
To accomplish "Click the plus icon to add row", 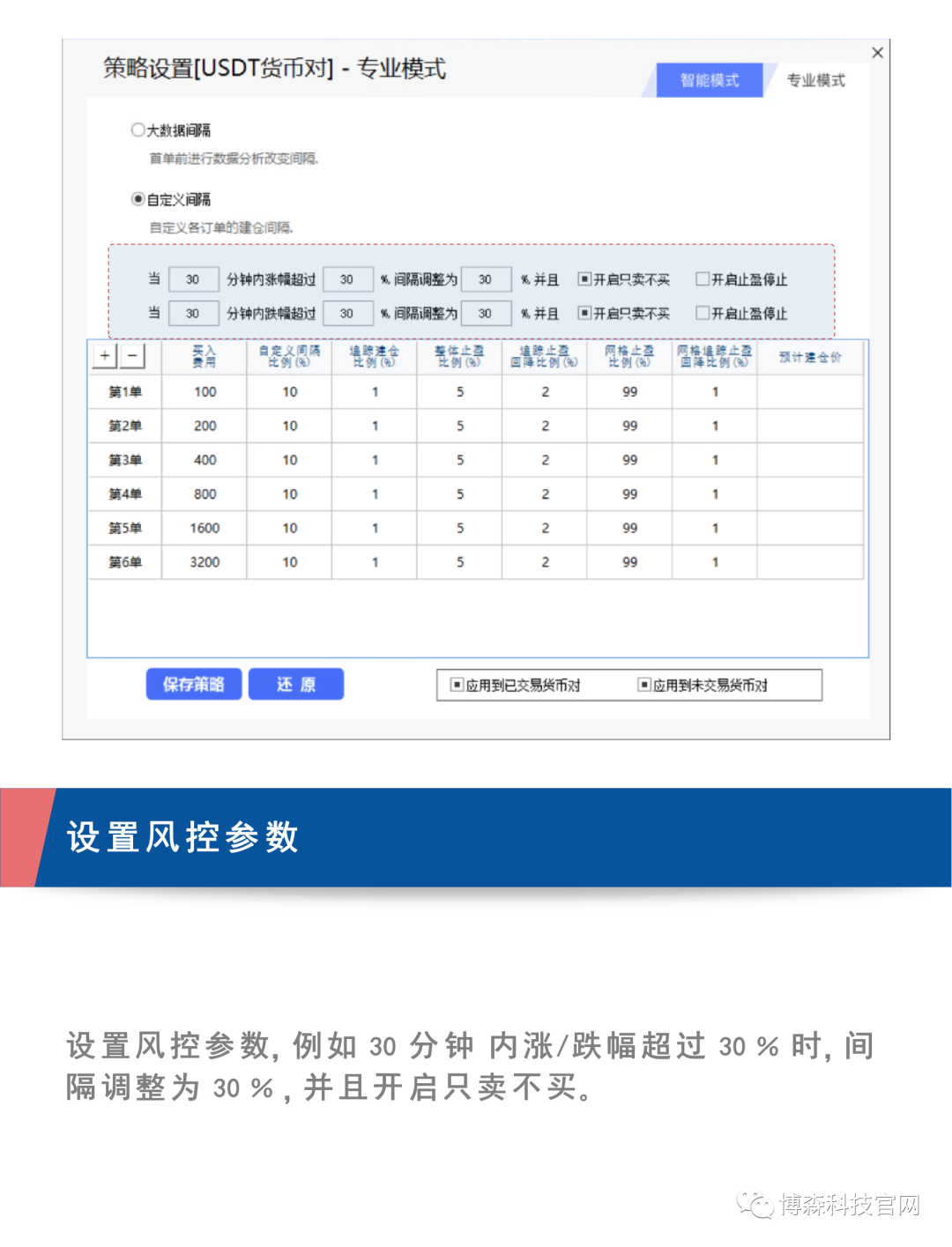I will point(105,356).
